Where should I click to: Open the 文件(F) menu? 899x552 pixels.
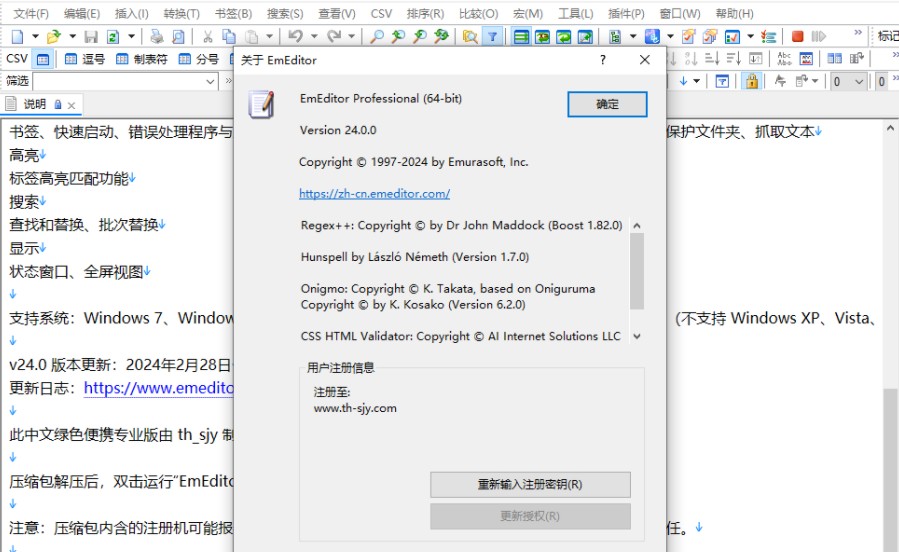pyautogui.click(x=31, y=13)
